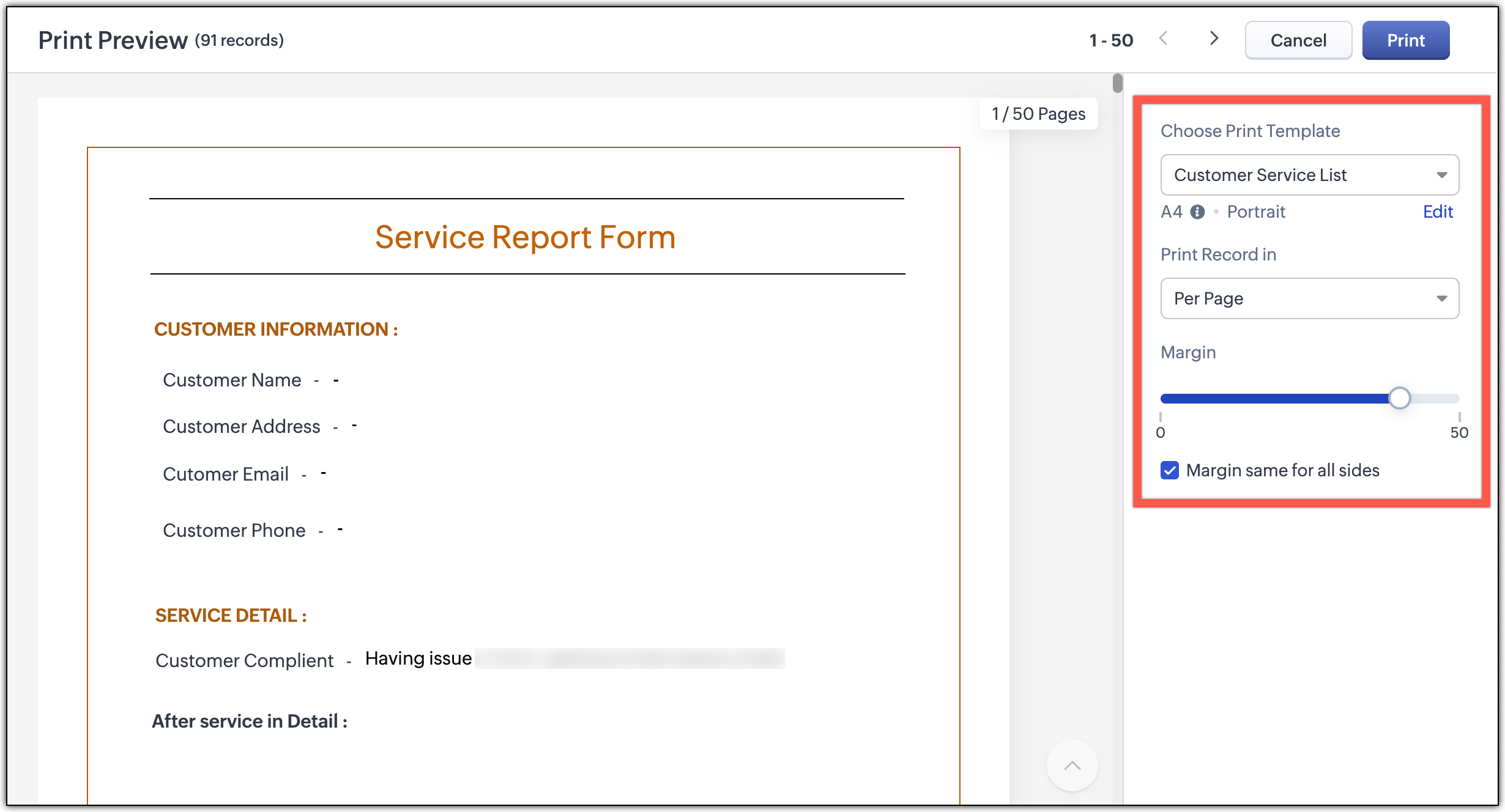Click the Margin slider handle
Image resolution: width=1505 pixels, height=812 pixels.
pyautogui.click(x=1399, y=398)
